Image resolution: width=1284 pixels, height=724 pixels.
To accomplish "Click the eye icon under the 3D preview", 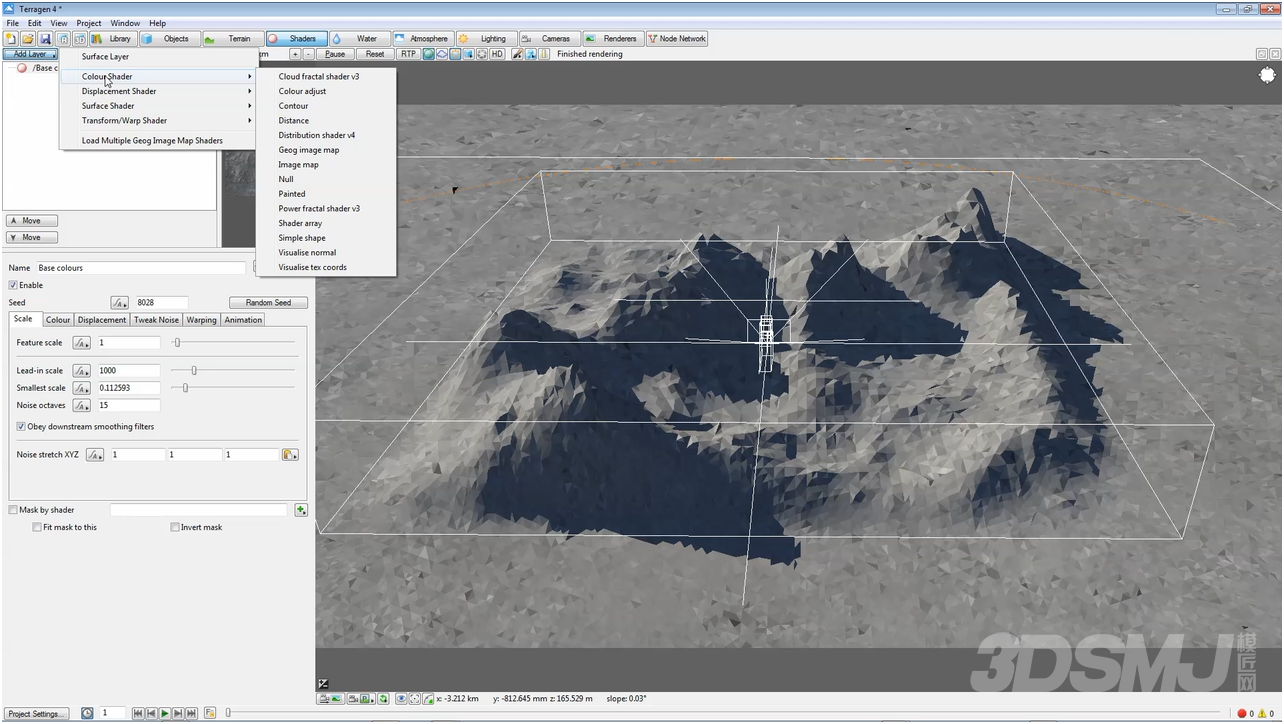I will pos(402,699).
